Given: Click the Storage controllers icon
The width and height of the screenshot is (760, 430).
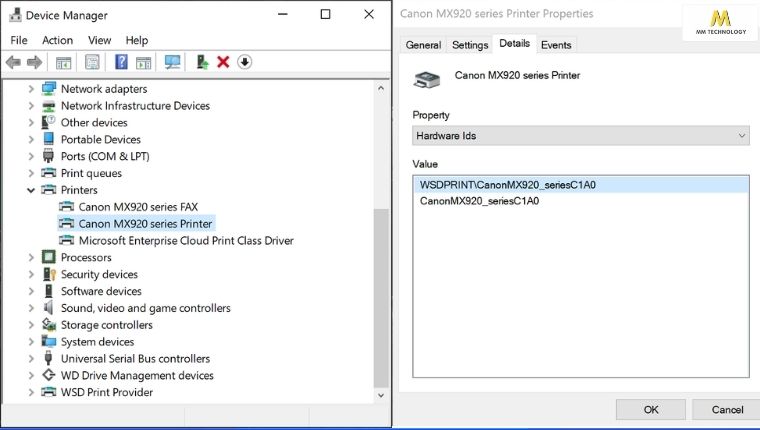Looking at the screenshot, I should pyautogui.click(x=48, y=324).
